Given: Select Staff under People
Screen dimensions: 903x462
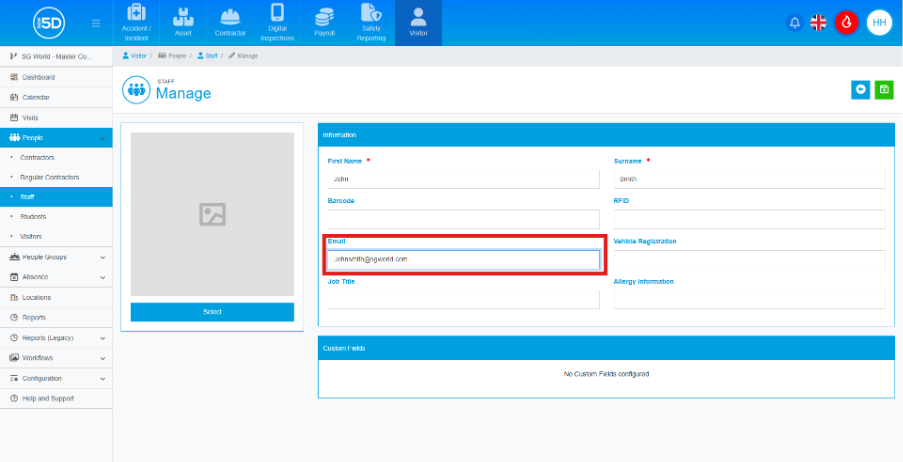Looking at the screenshot, I should [x=56, y=197].
